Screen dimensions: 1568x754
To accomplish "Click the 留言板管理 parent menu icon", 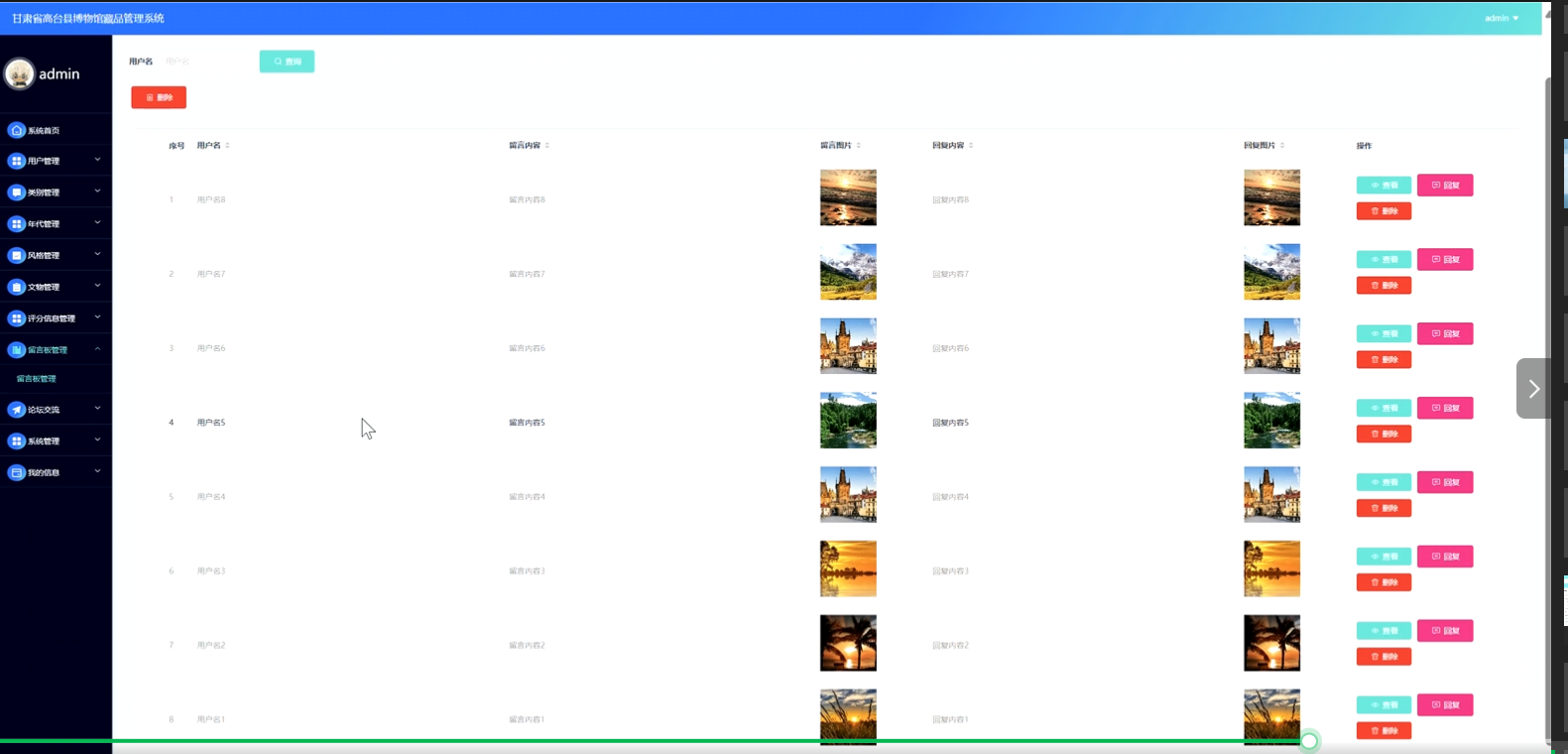I will click(17, 349).
